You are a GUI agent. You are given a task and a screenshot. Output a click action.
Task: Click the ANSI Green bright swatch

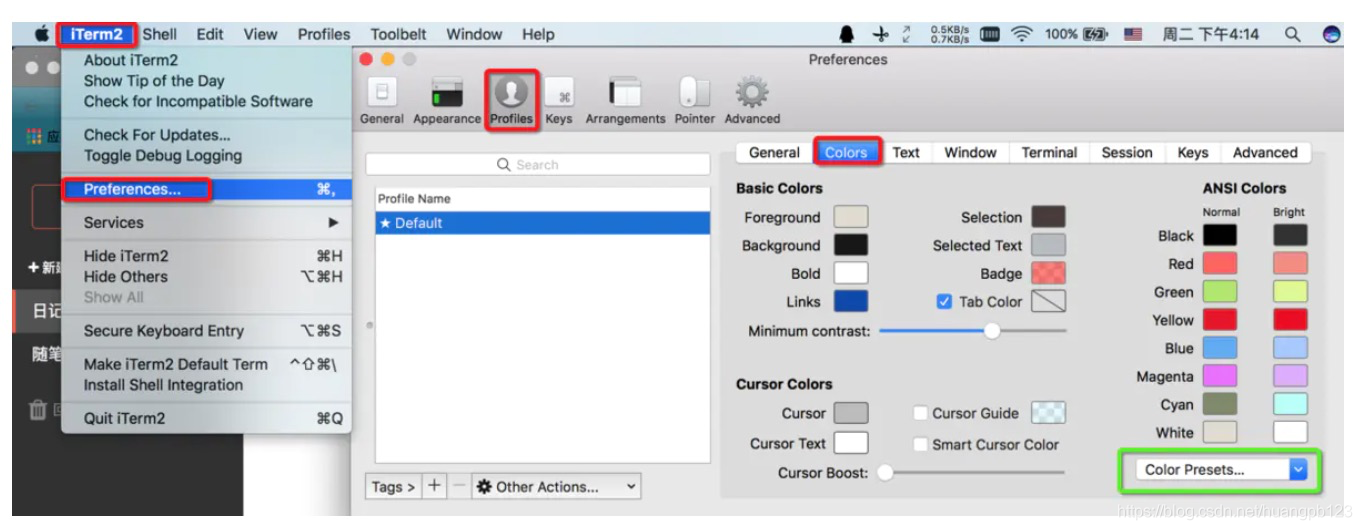click(x=1290, y=292)
